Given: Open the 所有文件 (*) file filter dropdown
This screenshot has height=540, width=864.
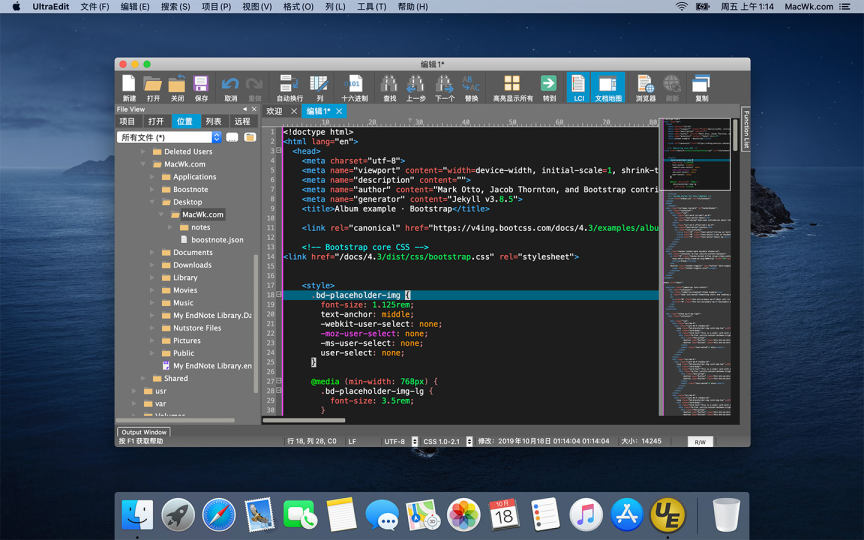Looking at the screenshot, I should [x=169, y=137].
